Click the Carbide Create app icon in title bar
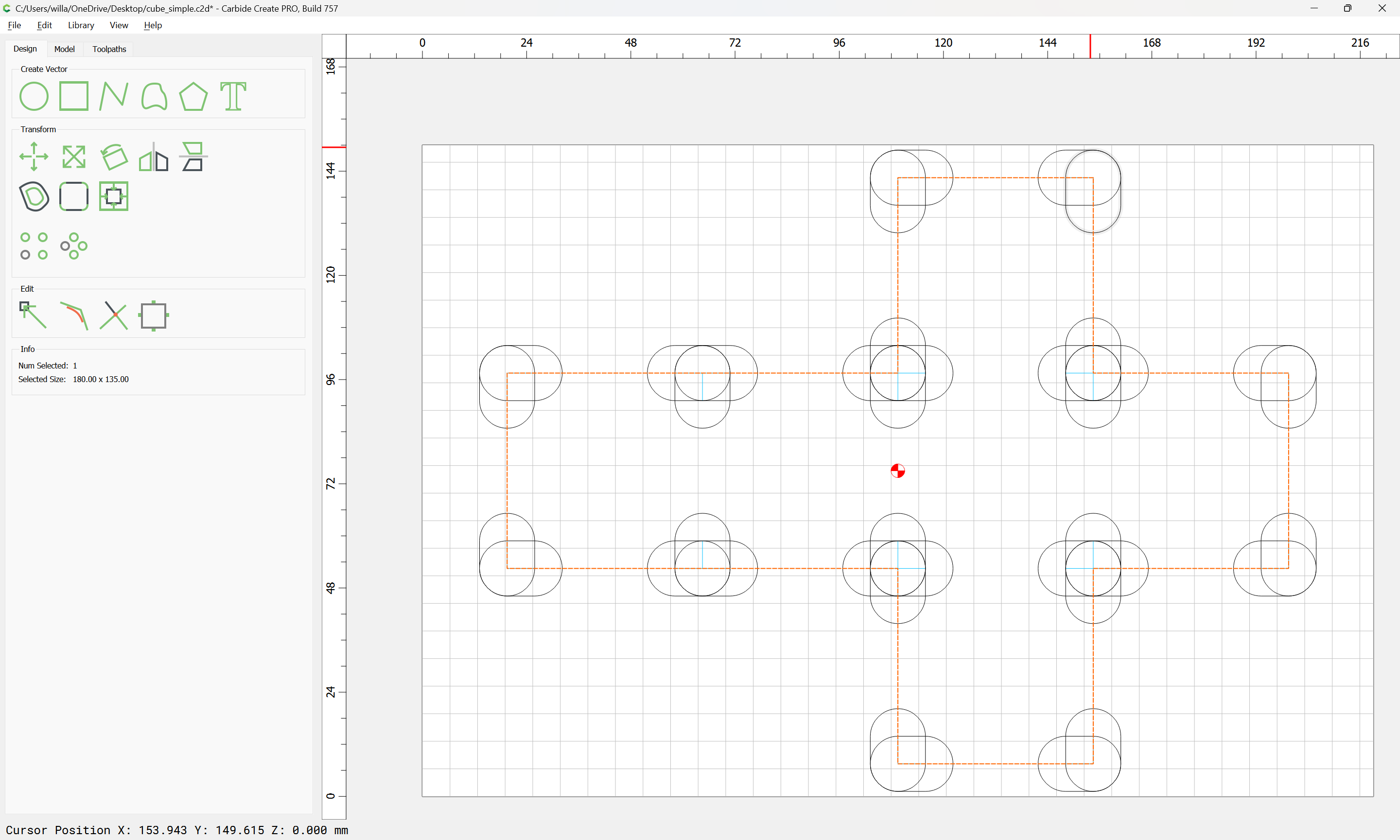This screenshot has height=840, width=1400. [7, 8]
